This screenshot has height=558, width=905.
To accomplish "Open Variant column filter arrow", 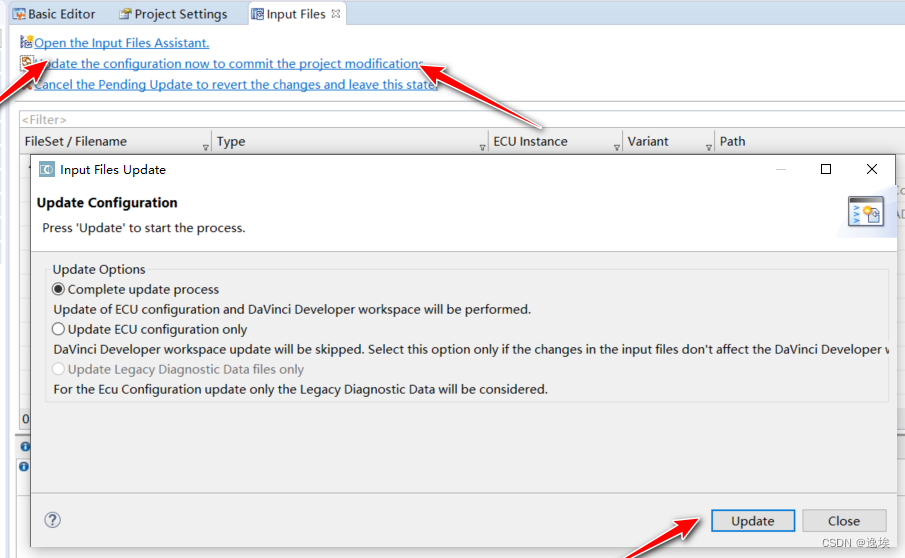I will point(709,148).
